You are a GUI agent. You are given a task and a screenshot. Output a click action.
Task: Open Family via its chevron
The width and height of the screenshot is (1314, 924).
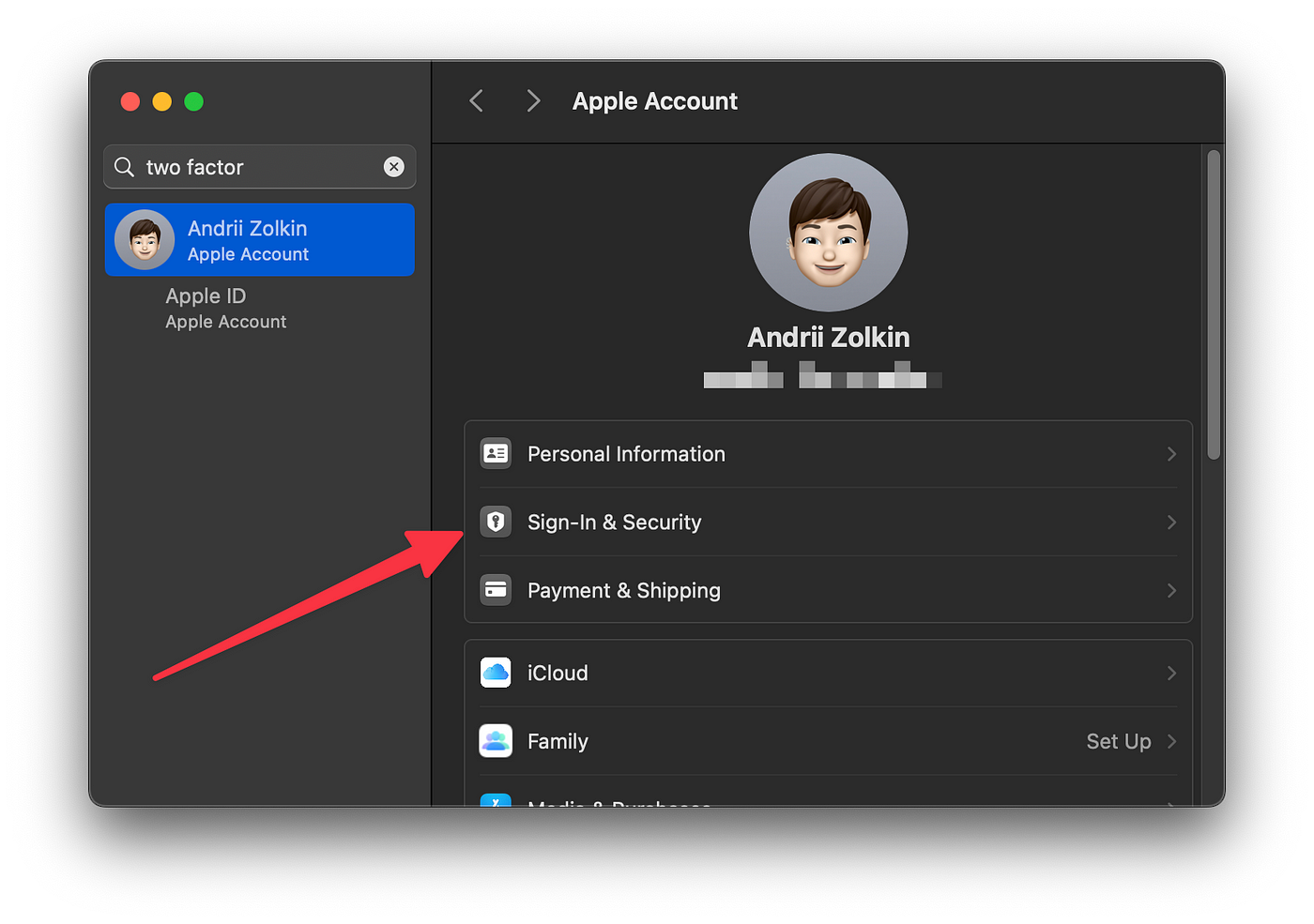click(x=1171, y=741)
